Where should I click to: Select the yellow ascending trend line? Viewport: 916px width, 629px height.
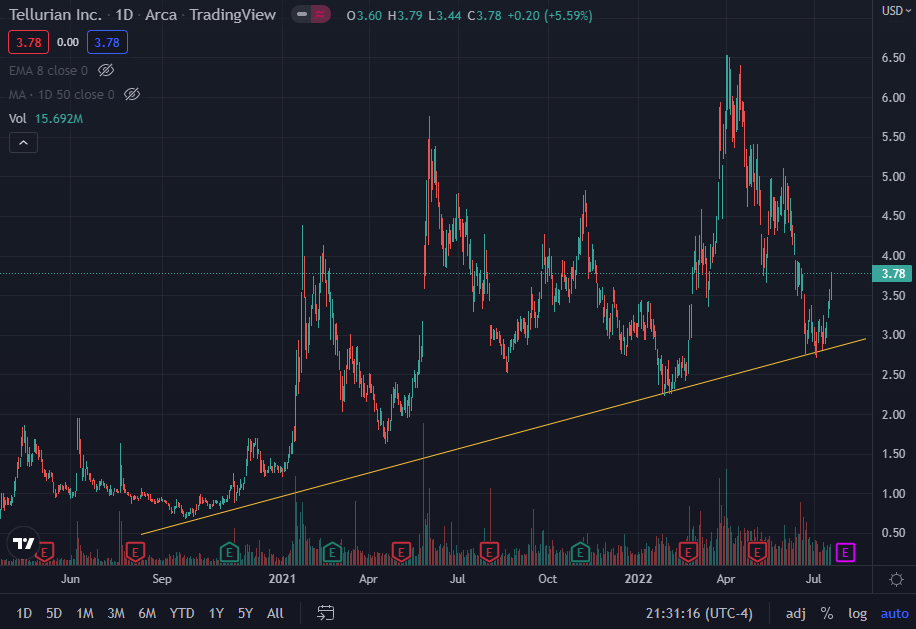coord(502,436)
